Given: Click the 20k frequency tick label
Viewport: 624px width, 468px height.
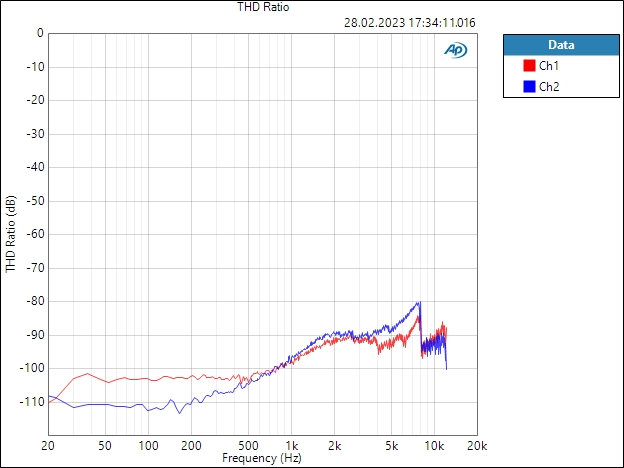Looking at the screenshot, I should (477, 446).
